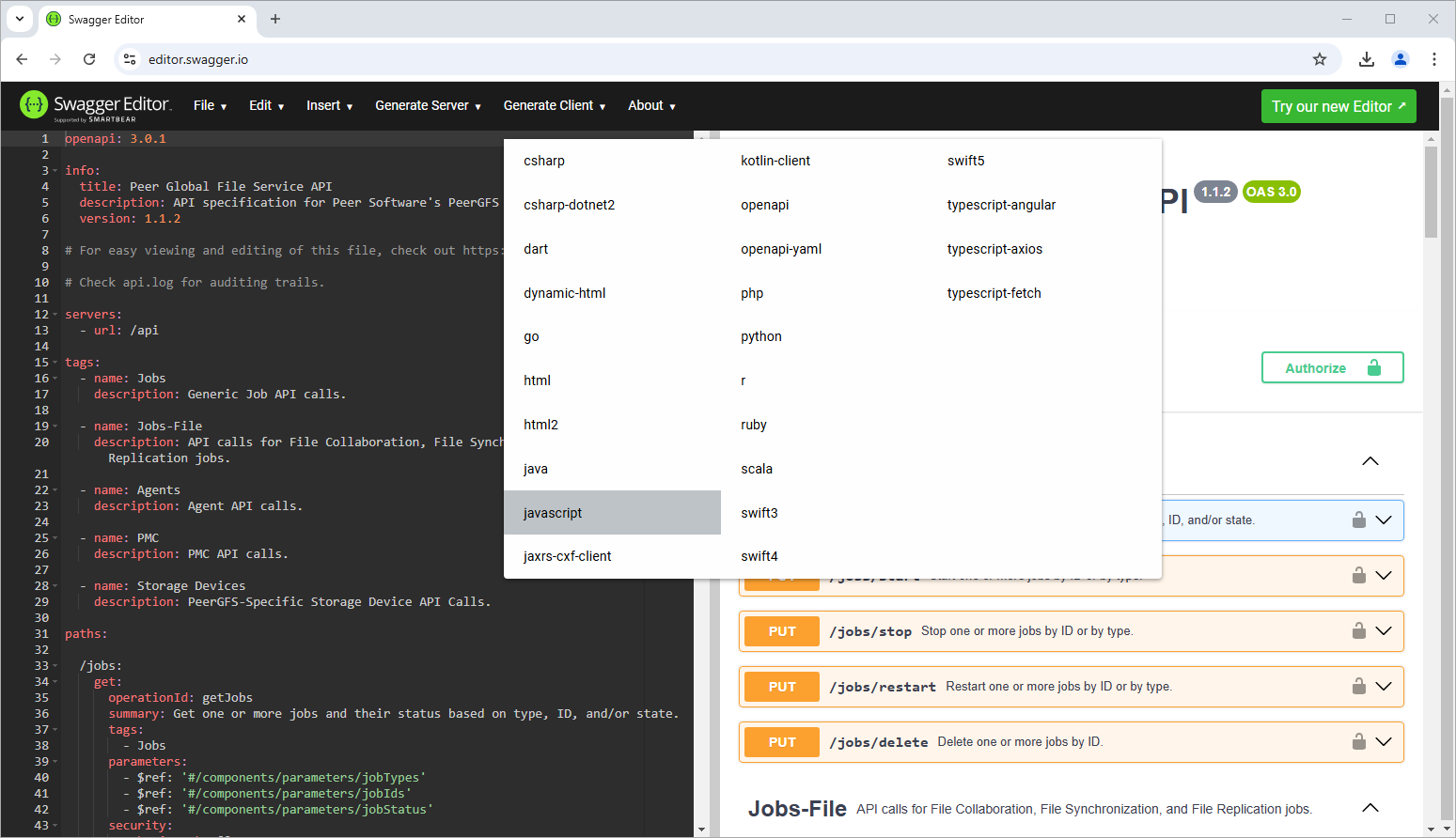The width and height of the screenshot is (1456, 838).
Task: Collapse the Jobs-File section chevron
Action: 1370,808
